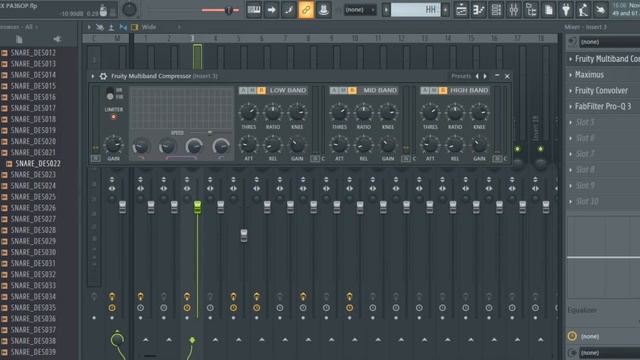Click the page icon in top toolbar
Screen dimensions: 640x360
549,10
